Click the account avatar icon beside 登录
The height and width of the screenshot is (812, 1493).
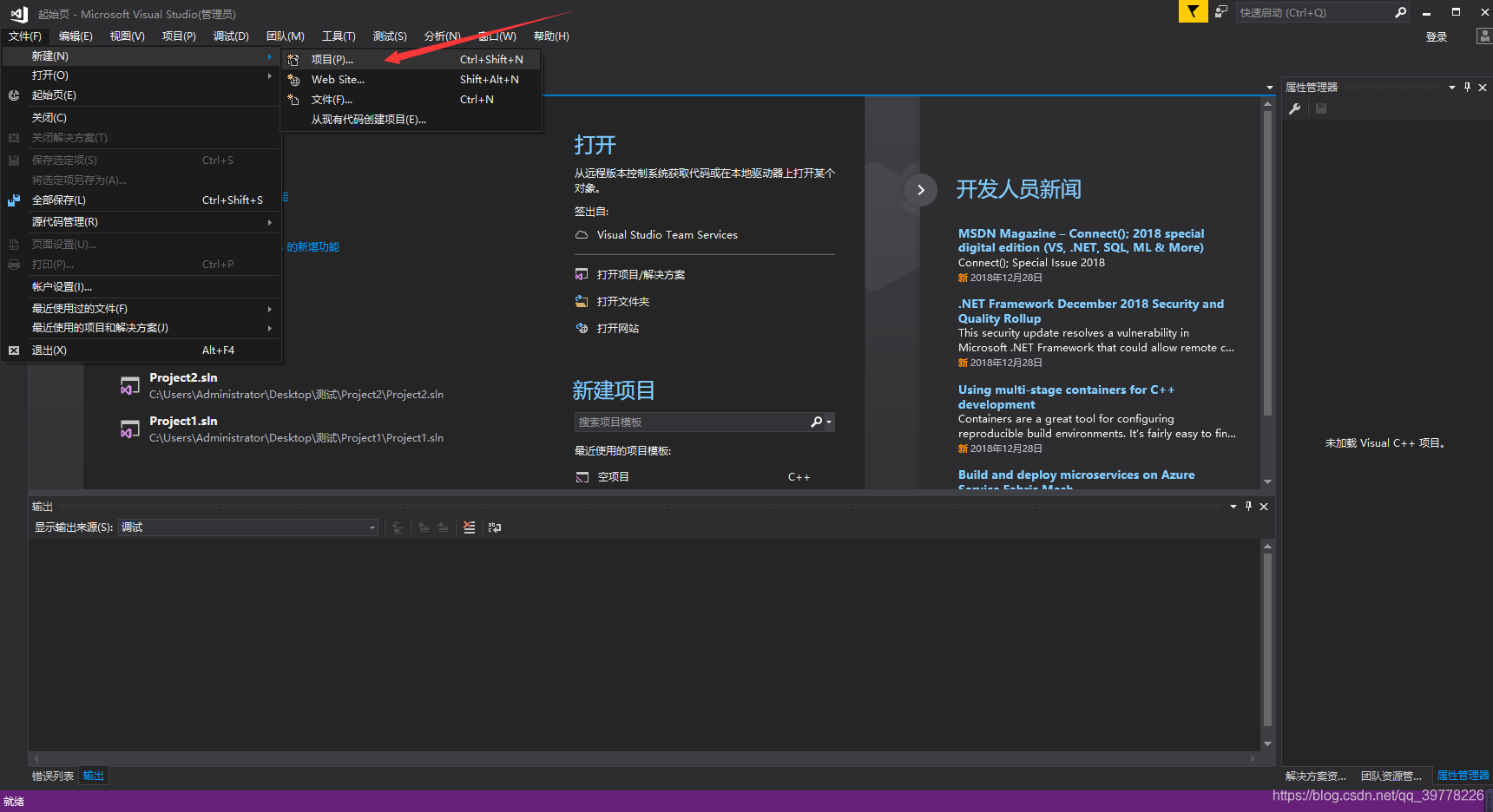click(x=1484, y=36)
